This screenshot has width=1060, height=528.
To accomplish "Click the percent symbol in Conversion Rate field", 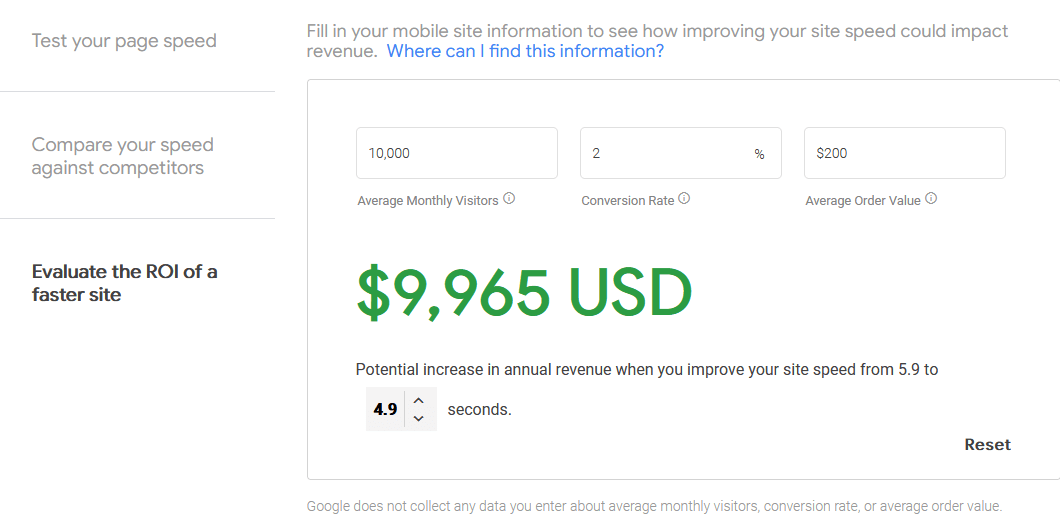I will coord(760,154).
